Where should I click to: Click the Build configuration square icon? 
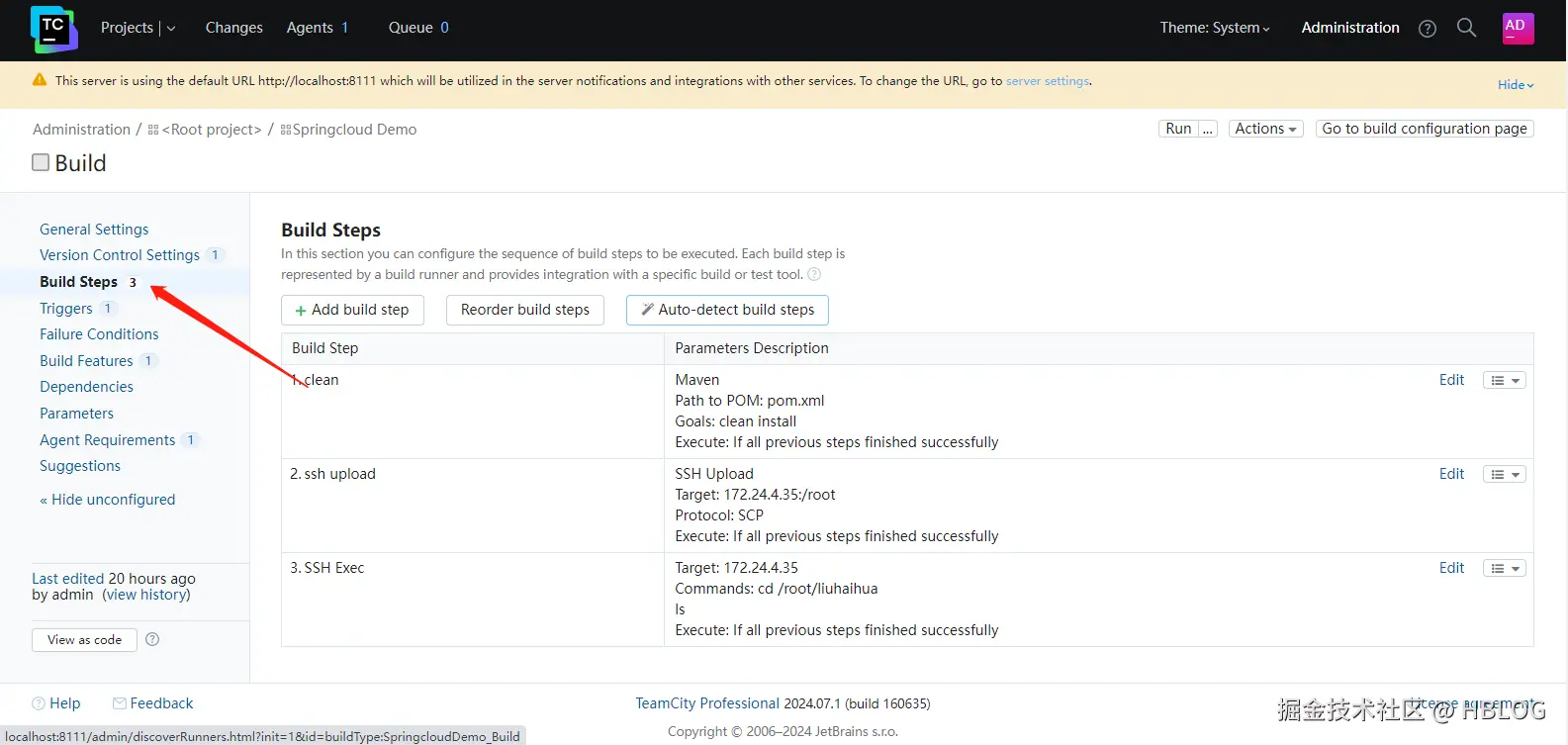coord(41,162)
